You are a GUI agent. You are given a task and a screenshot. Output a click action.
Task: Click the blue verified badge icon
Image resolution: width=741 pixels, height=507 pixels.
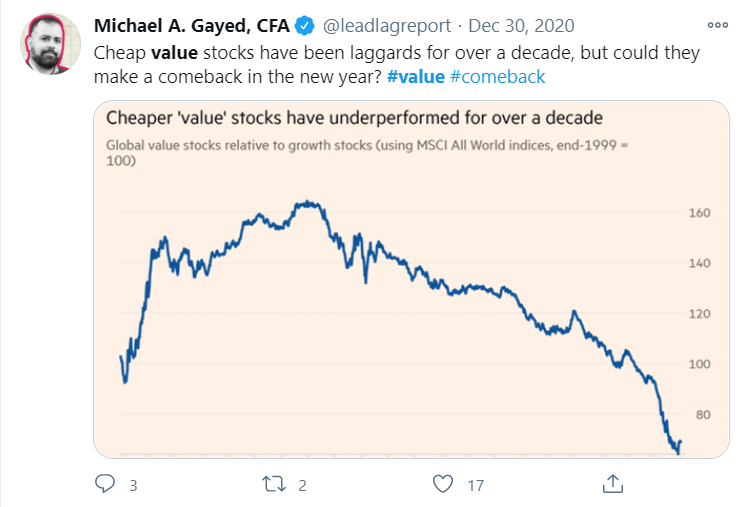click(x=305, y=26)
